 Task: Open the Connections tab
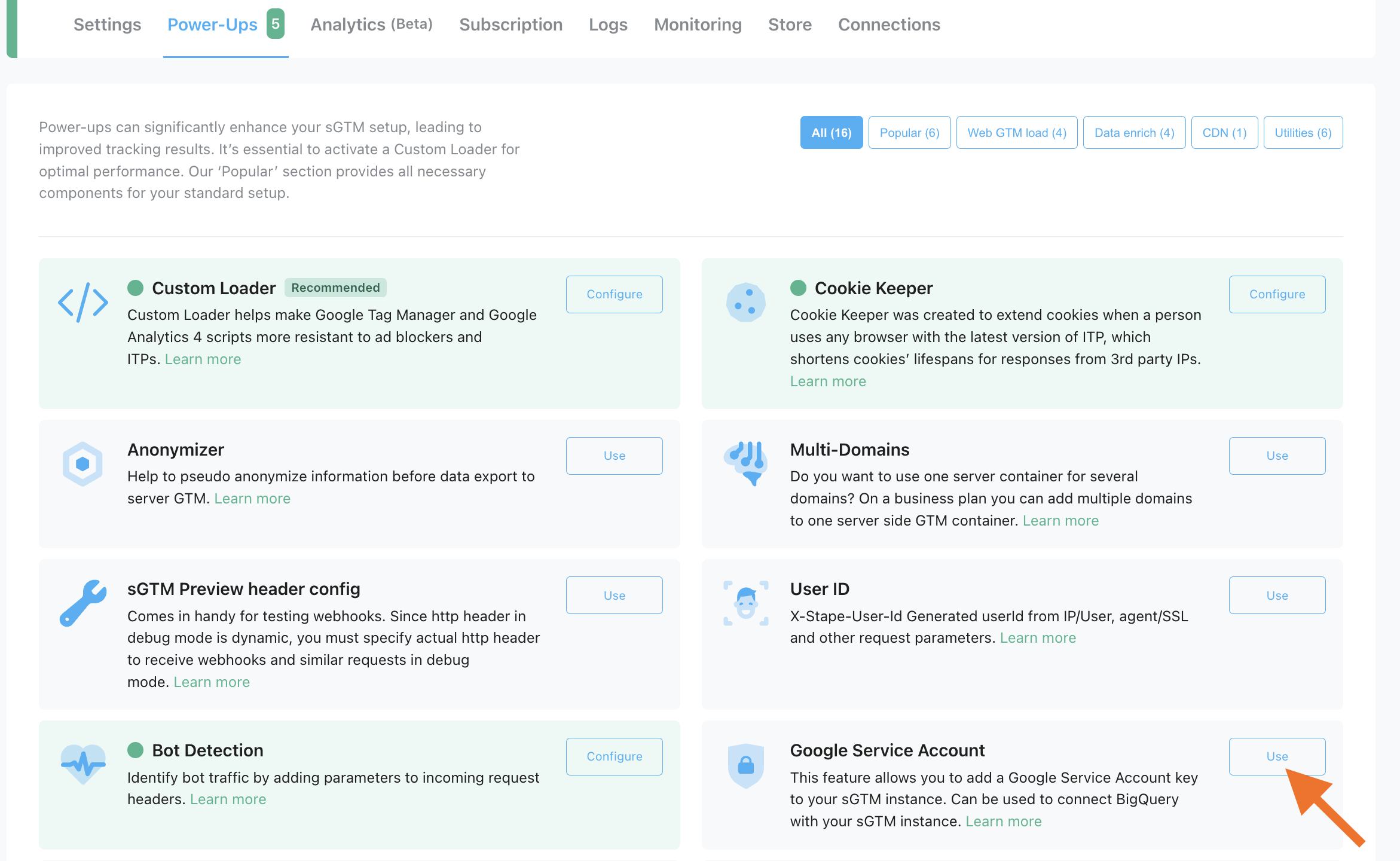point(889,25)
